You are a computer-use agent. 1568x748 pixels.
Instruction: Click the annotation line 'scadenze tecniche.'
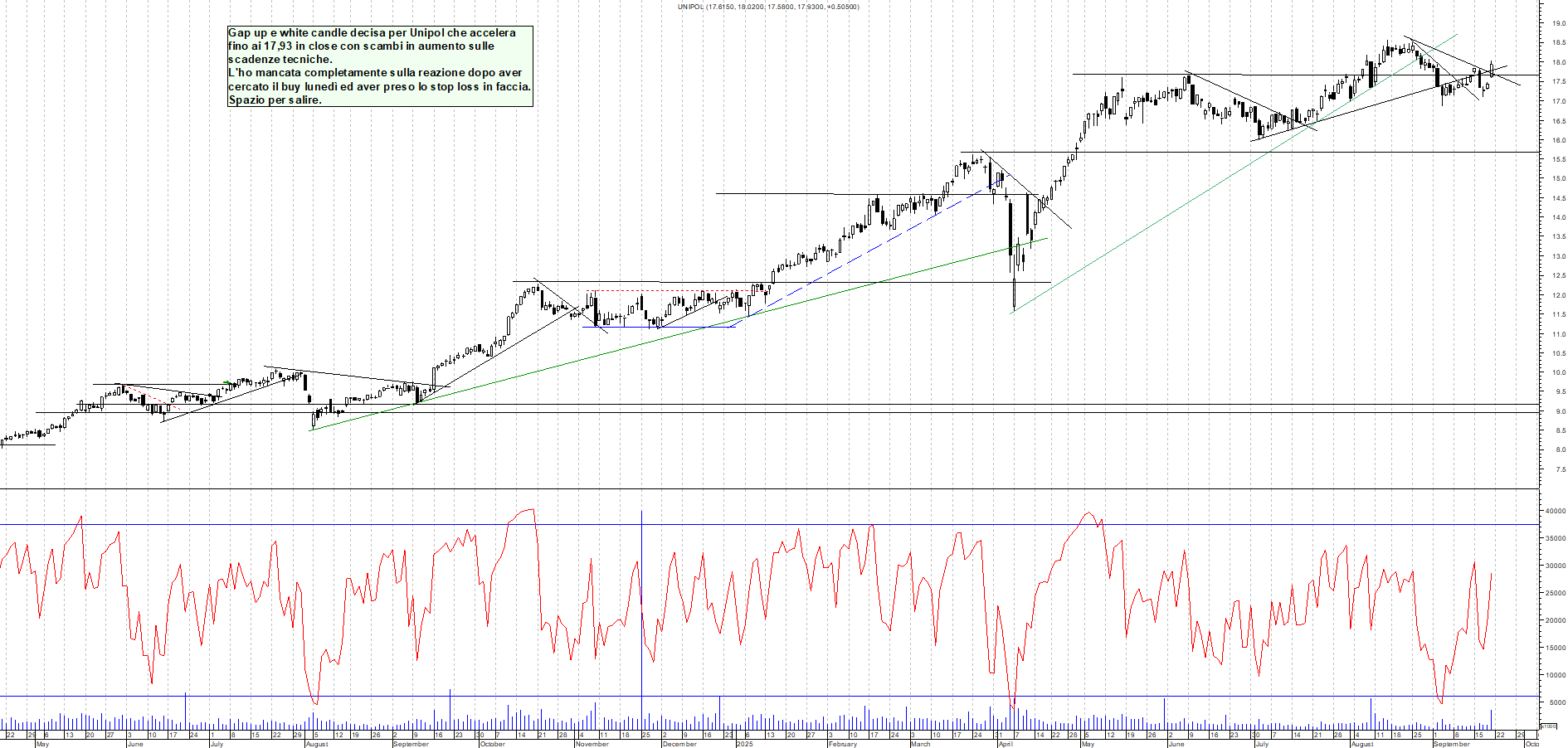tap(280, 60)
